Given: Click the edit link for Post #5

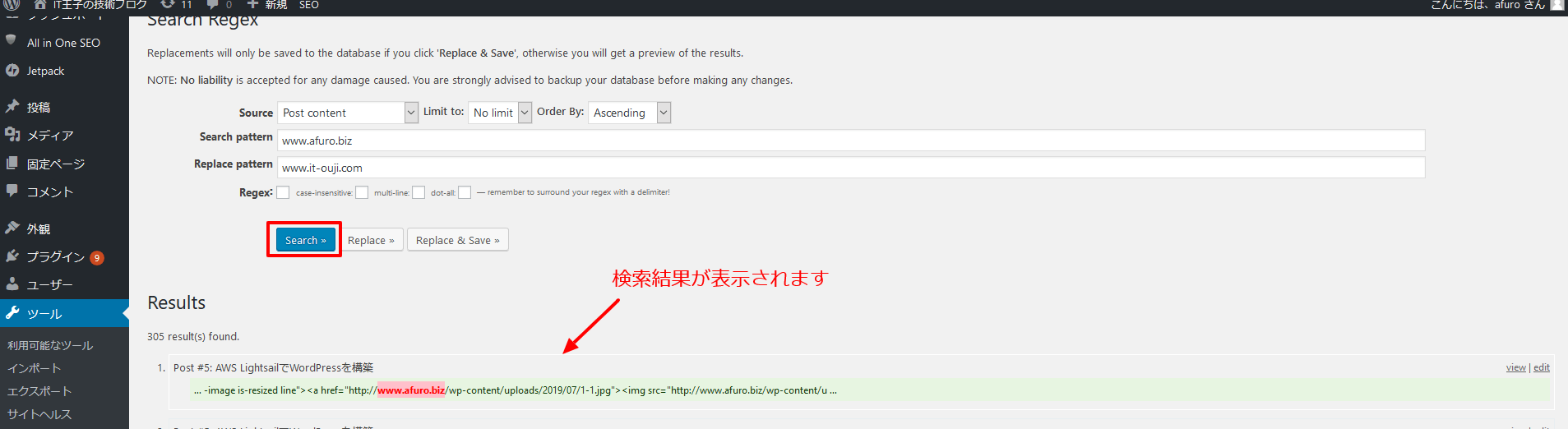Looking at the screenshot, I should pyautogui.click(x=1542, y=367).
